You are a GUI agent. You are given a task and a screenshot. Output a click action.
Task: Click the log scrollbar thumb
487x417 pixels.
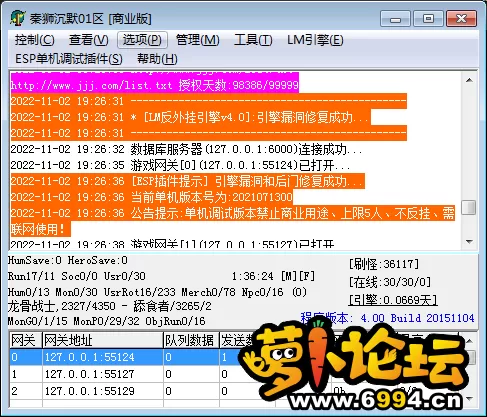point(469,207)
